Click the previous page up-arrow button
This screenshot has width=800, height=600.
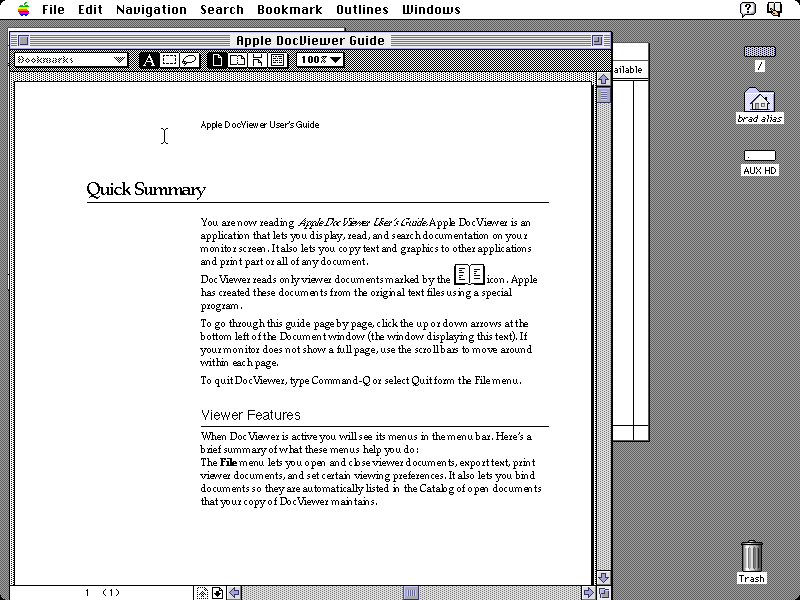(x=202, y=593)
